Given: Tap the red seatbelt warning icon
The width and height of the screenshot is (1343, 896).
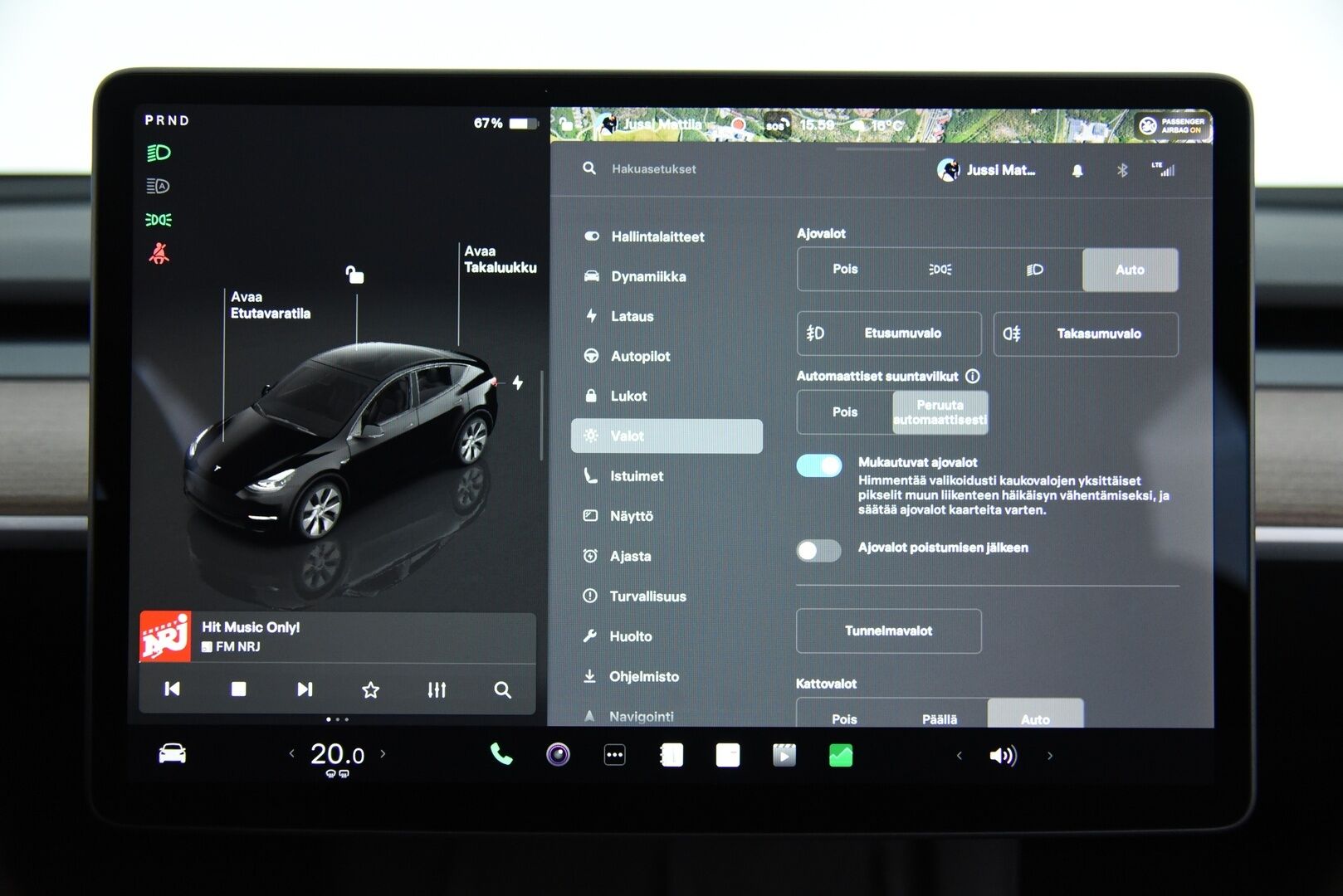Looking at the screenshot, I should (159, 253).
